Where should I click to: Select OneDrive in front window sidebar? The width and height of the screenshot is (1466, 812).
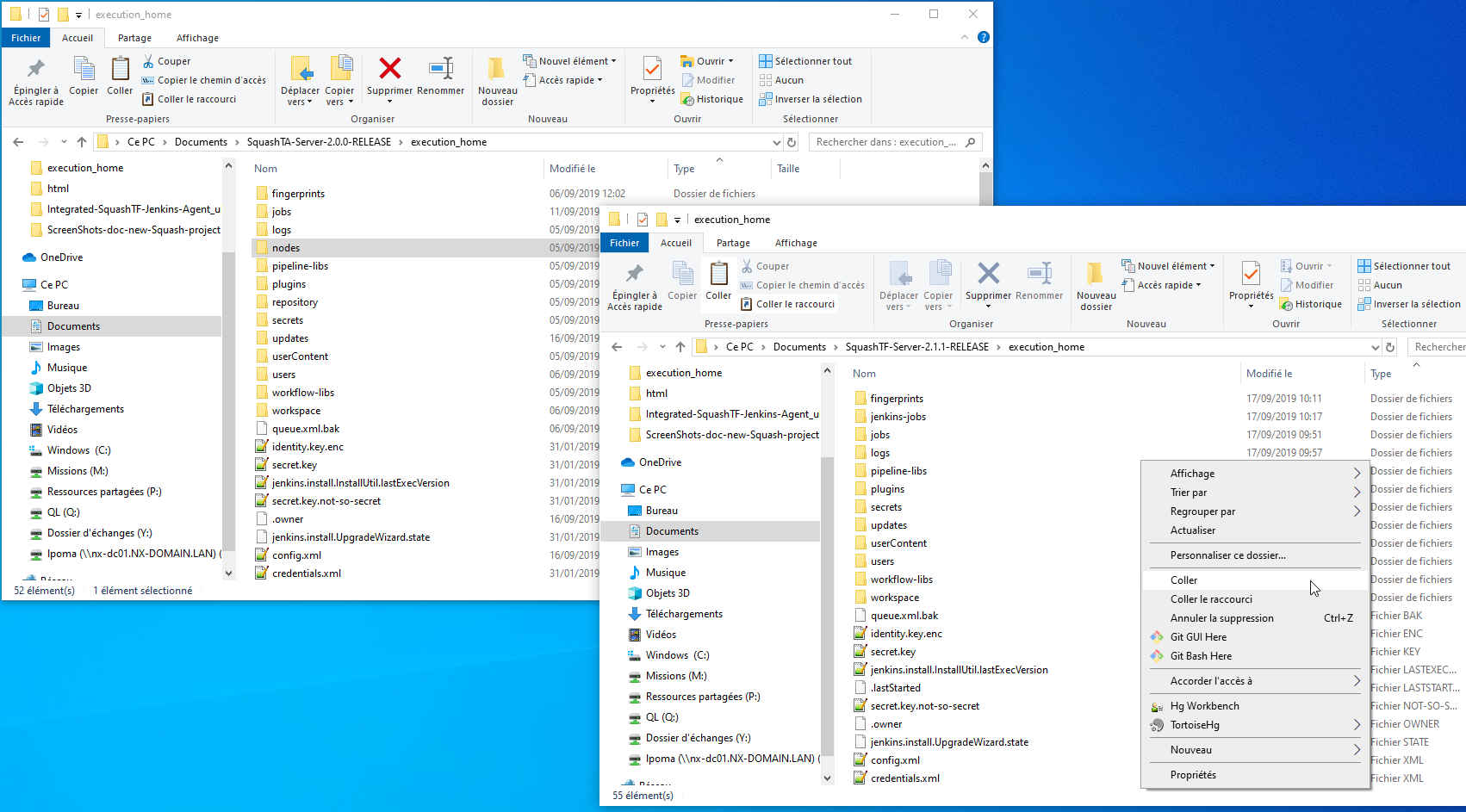coord(660,462)
